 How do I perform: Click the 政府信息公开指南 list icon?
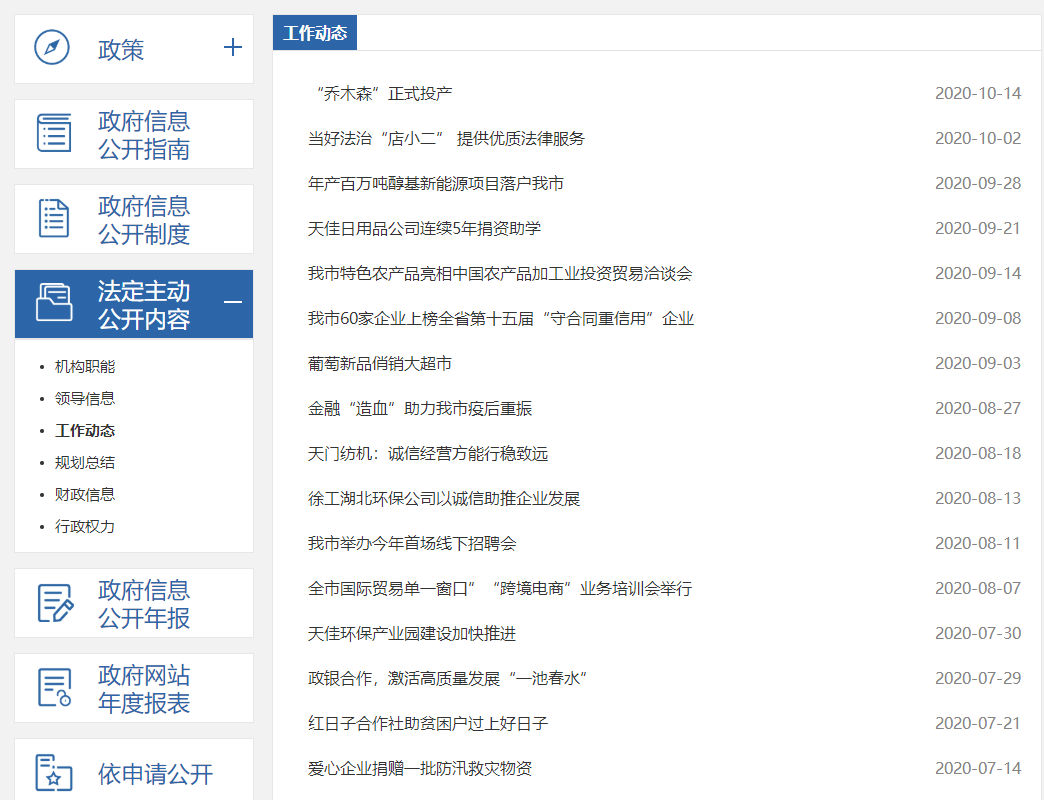pyautogui.click(x=54, y=133)
